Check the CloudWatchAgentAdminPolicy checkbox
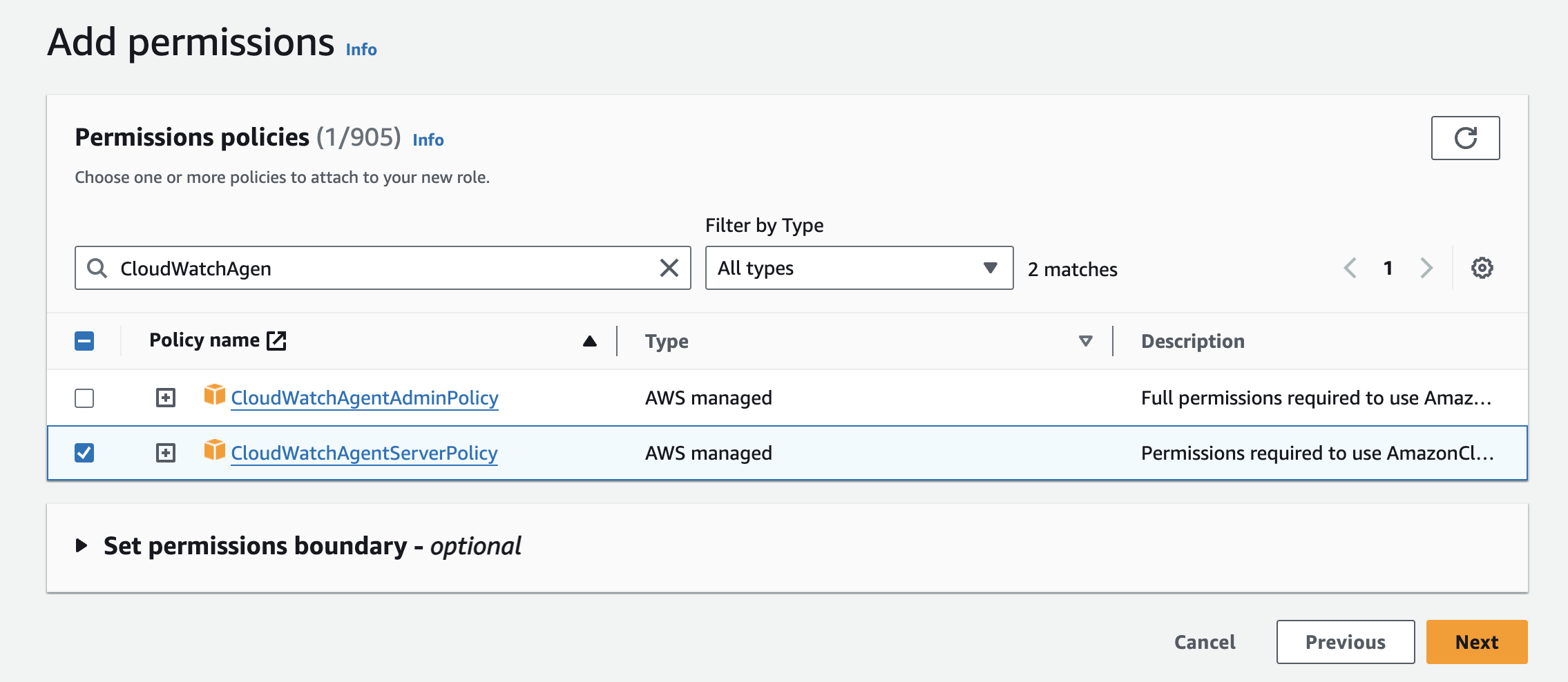This screenshot has width=1568, height=682. coord(84,398)
